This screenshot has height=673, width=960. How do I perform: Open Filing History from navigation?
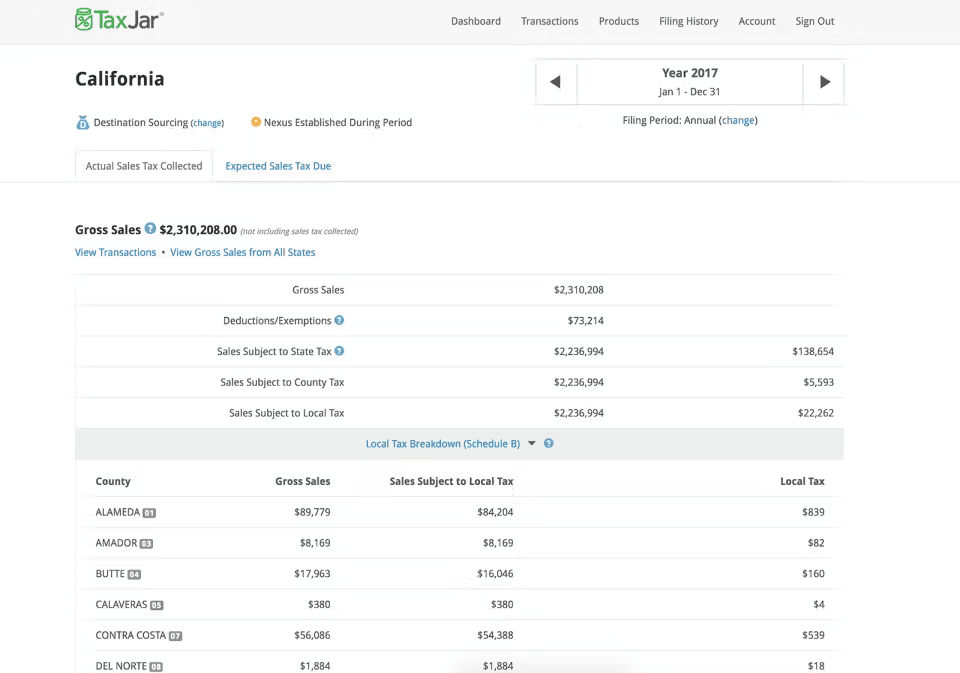pyautogui.click(x=688, y=21)
